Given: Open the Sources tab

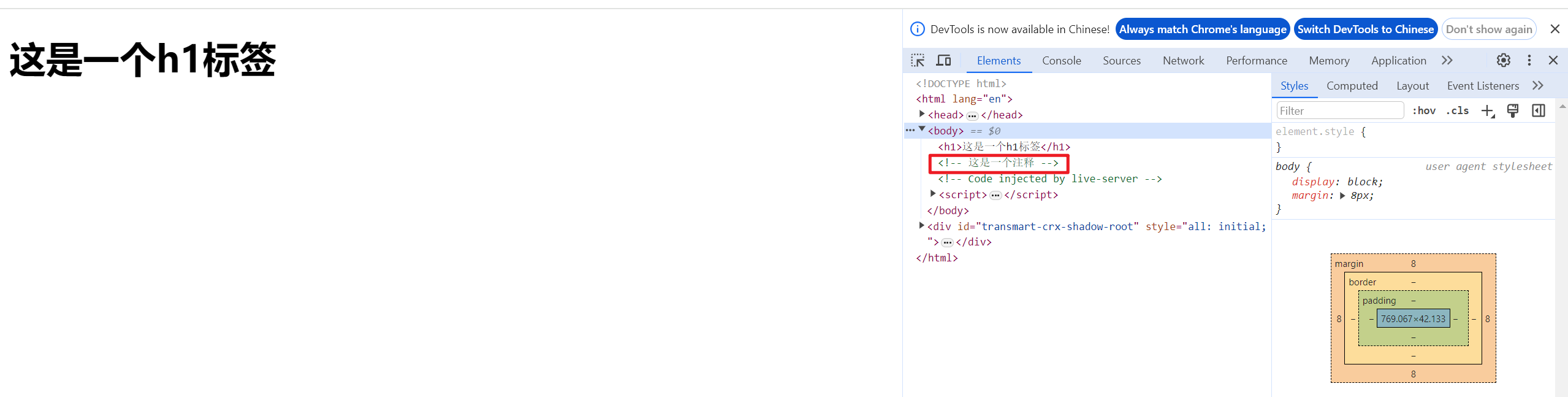Looking at the screenshot, I should click(x=1122, y=60).
